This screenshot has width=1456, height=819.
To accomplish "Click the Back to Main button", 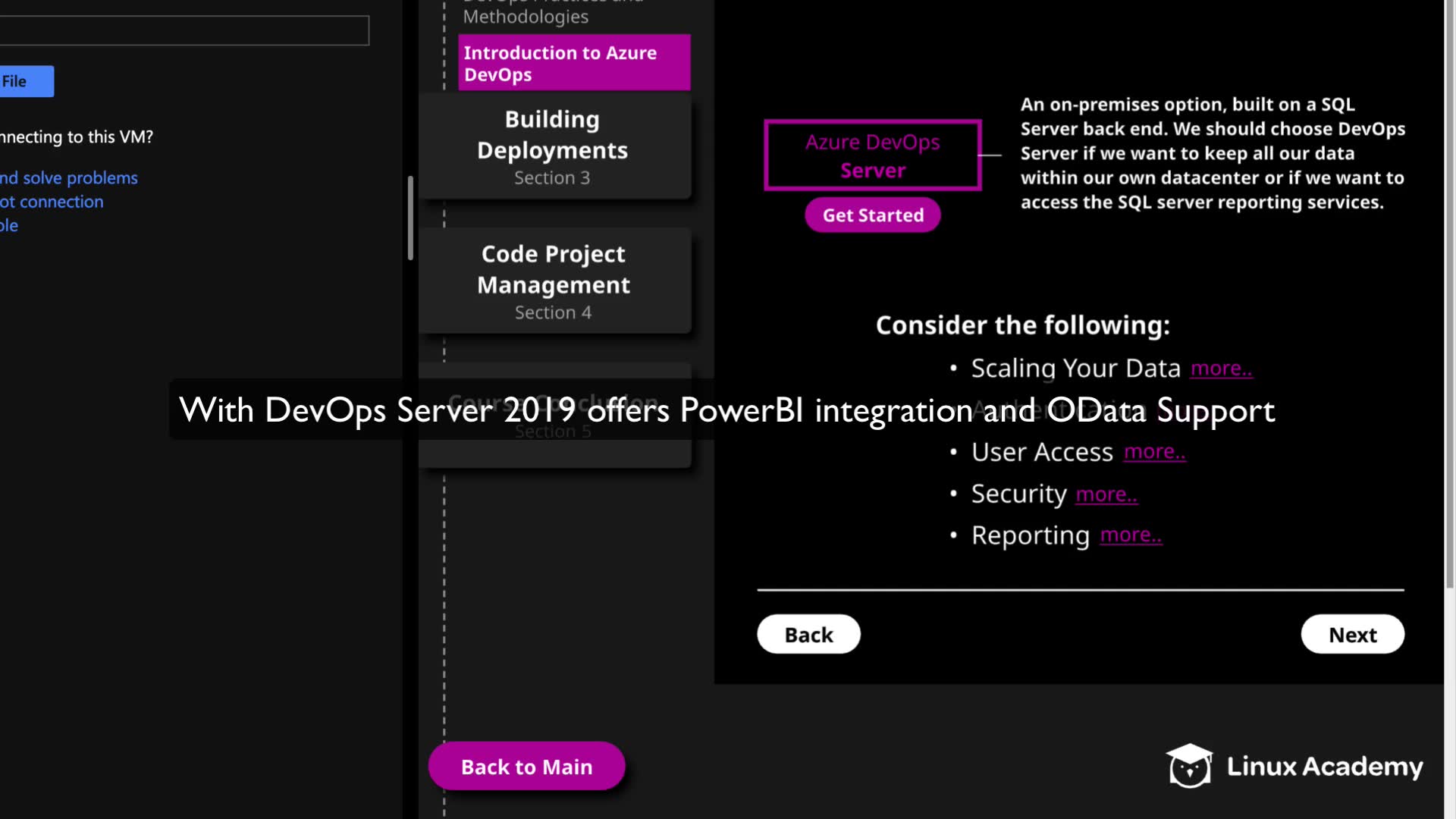I will coord(526,767).
